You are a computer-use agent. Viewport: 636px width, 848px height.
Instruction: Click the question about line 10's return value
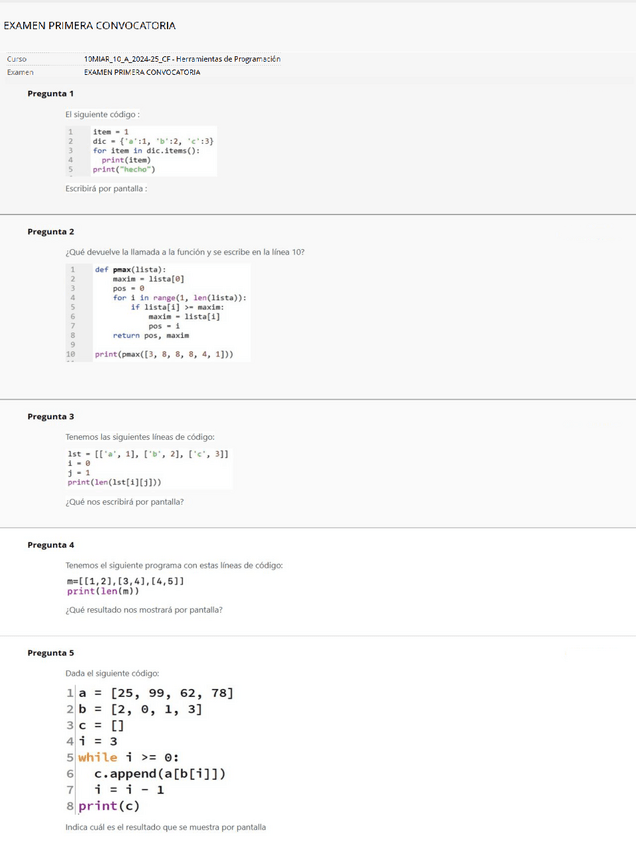tap(184, 252)
